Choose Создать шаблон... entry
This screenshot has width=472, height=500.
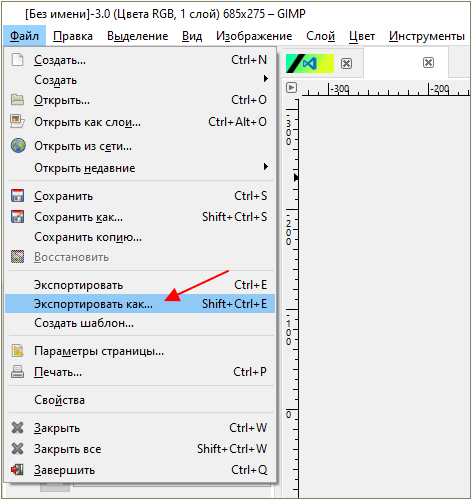pyautogui.click(x=140, y=323)
